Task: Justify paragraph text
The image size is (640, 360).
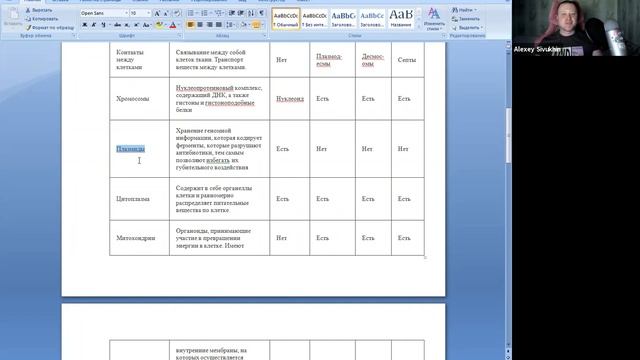Action: tap(219, 25)
